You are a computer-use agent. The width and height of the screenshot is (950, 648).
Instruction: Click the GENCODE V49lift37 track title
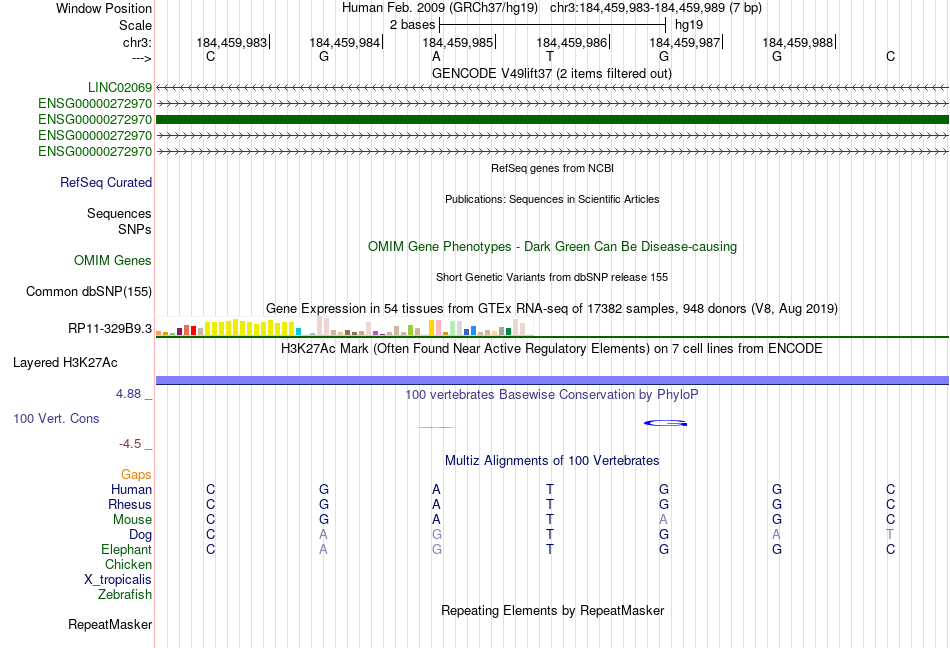(551, 73)
